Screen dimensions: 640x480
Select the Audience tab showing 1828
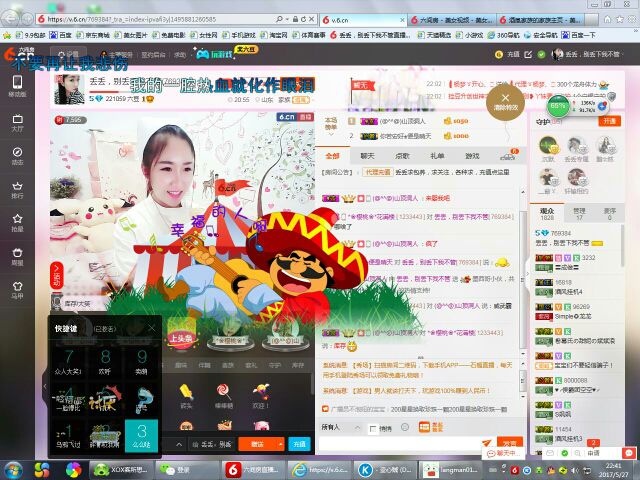point(547,214)
